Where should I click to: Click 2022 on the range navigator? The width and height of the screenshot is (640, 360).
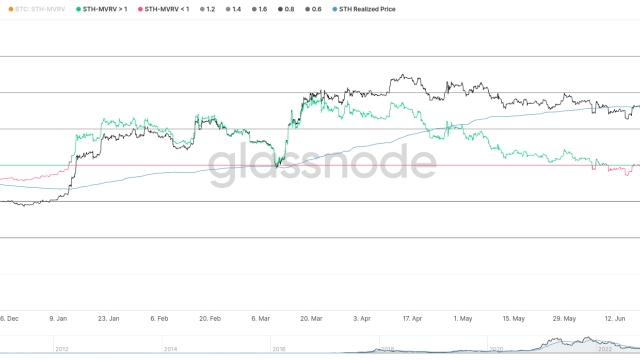[604, 349]
